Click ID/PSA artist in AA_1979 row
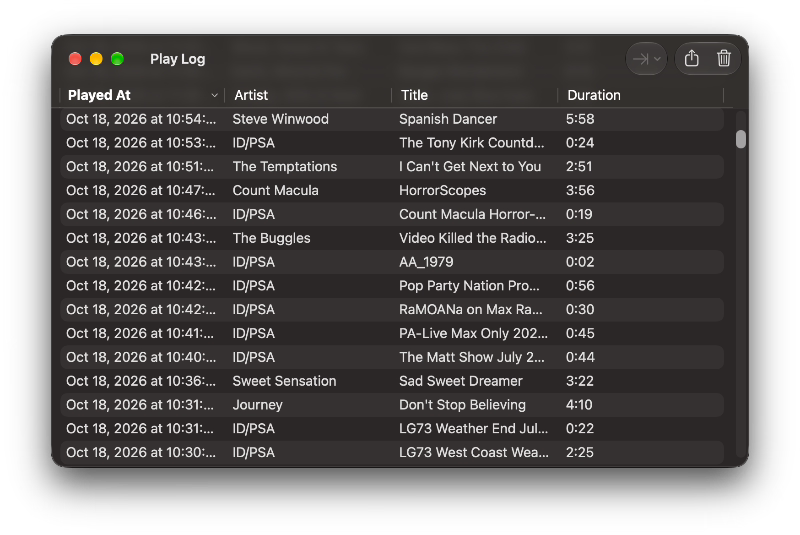The height and width of the screenshot is (535, 800). (x=254, y=262)
